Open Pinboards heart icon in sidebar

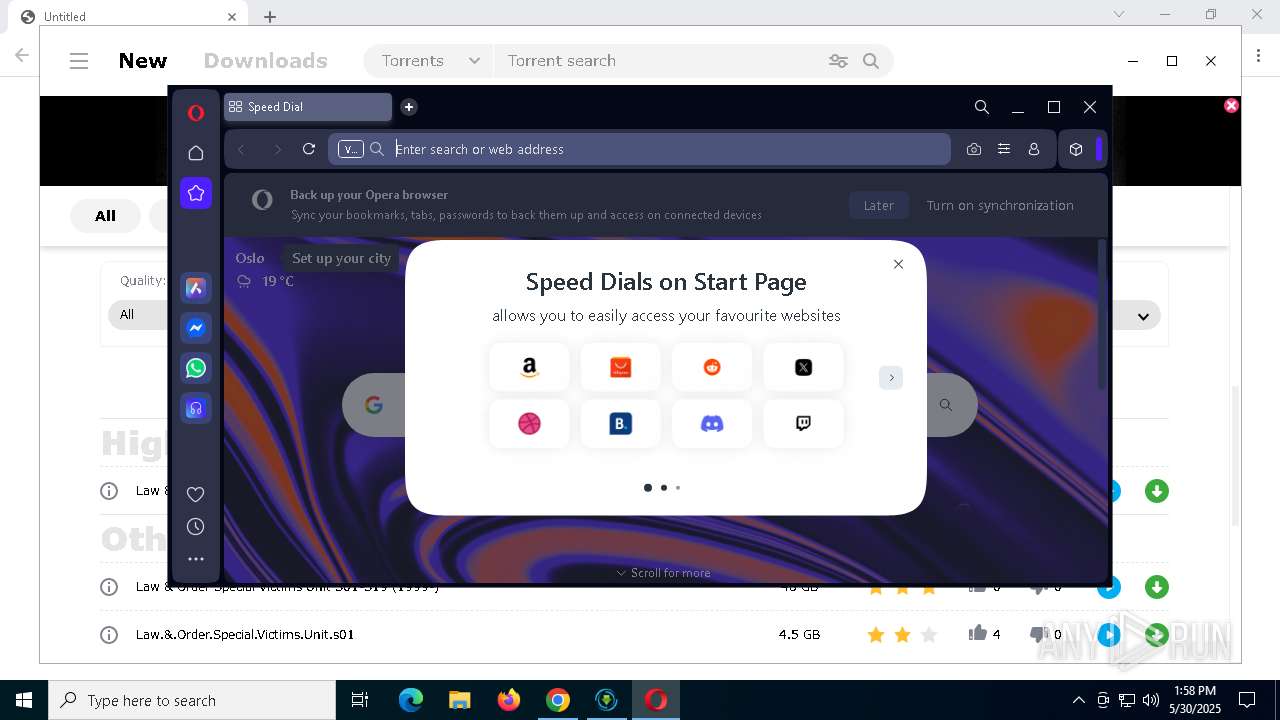[196, 494]
